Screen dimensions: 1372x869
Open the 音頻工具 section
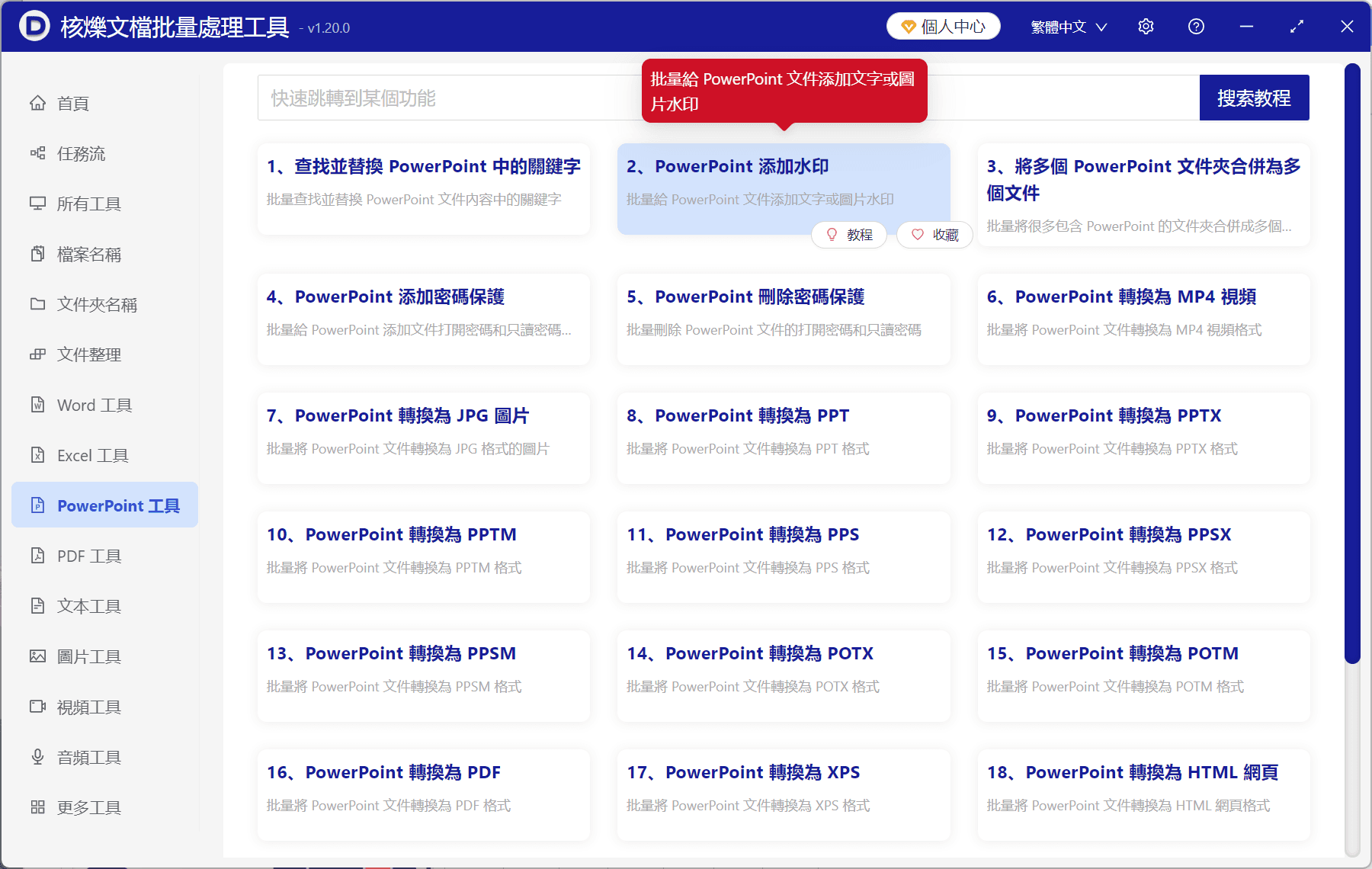coord(88,757)
